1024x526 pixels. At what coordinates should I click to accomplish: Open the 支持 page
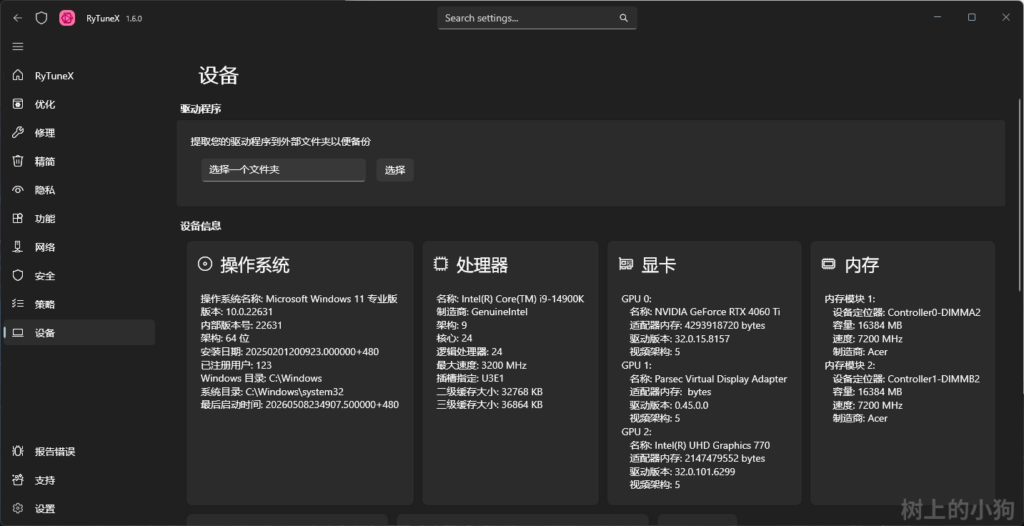click(79, 480)
